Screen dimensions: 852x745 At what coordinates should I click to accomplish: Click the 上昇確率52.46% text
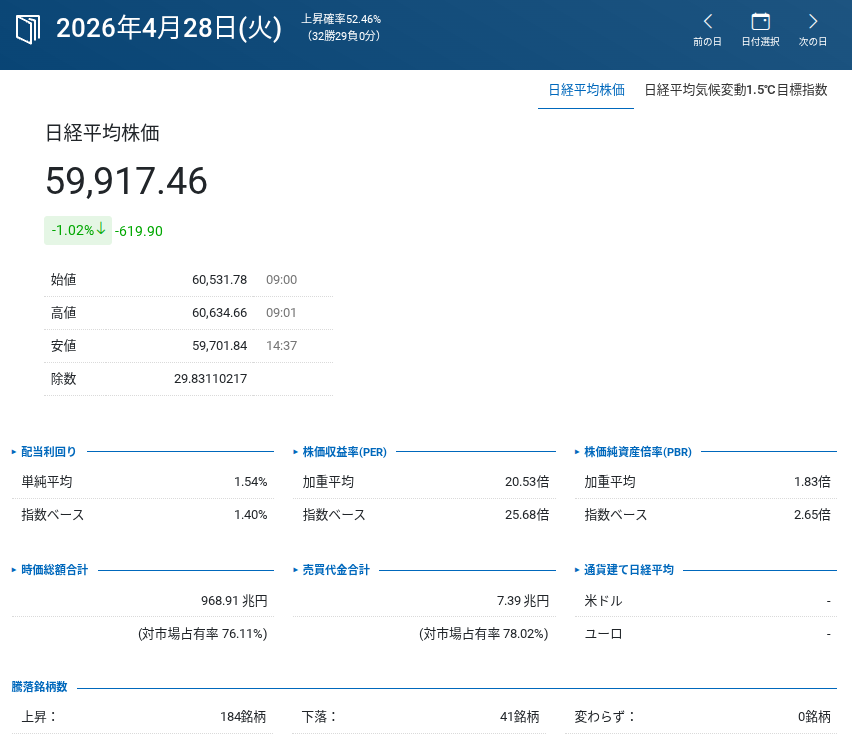point(341,19)
